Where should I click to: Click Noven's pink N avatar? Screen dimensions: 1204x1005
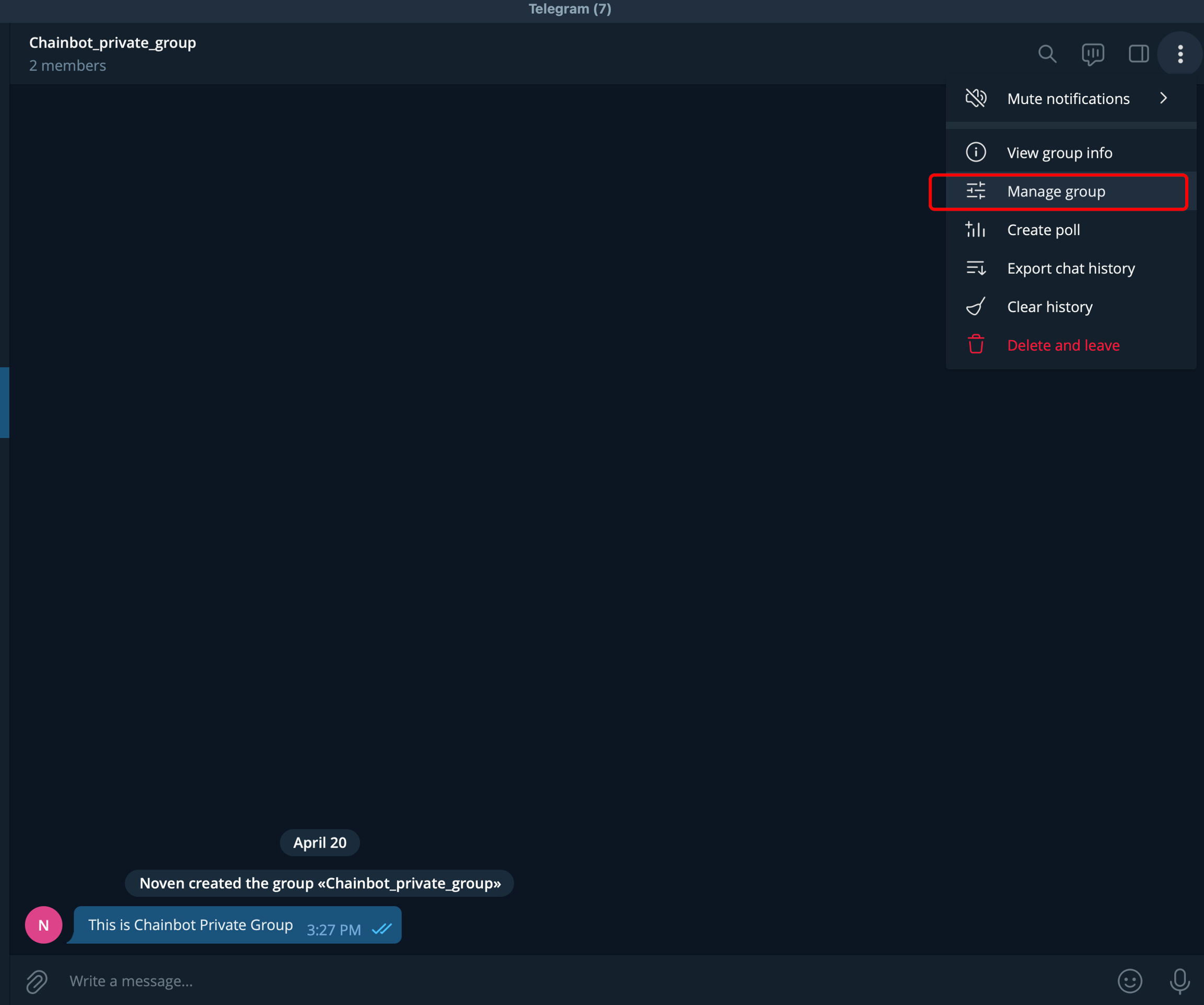coord(43,925)
